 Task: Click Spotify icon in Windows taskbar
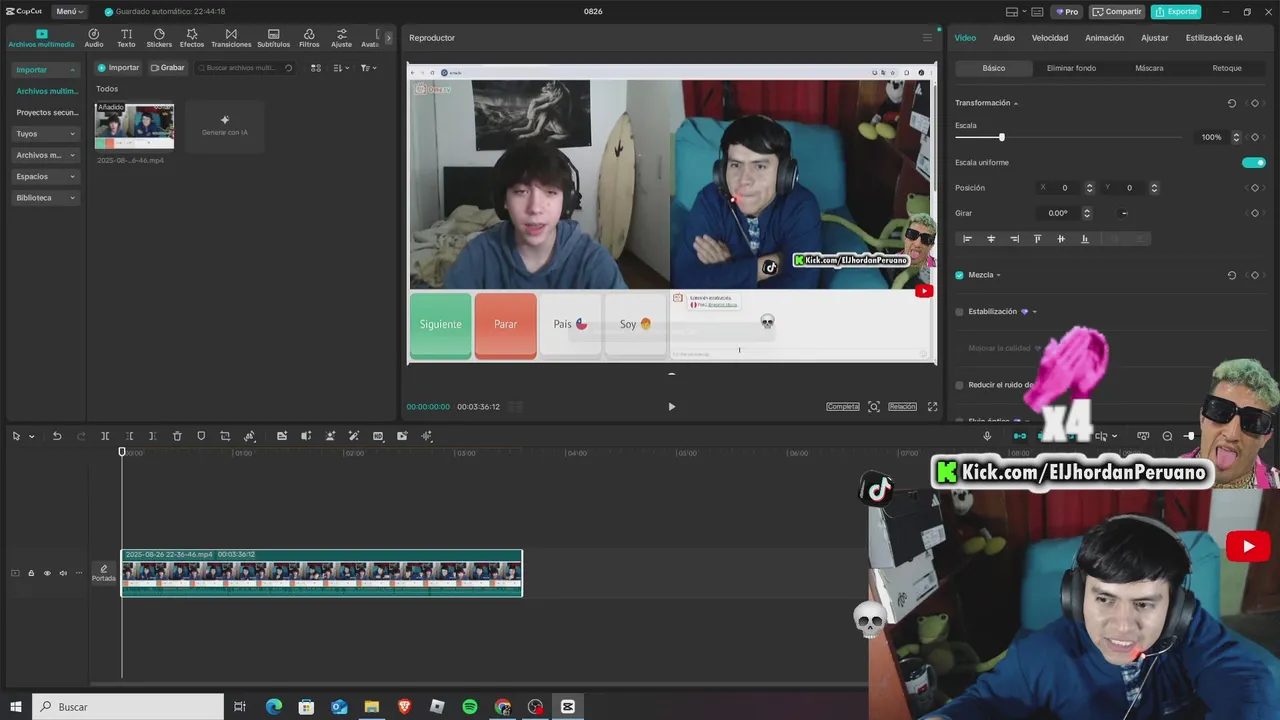click(470, 707)
